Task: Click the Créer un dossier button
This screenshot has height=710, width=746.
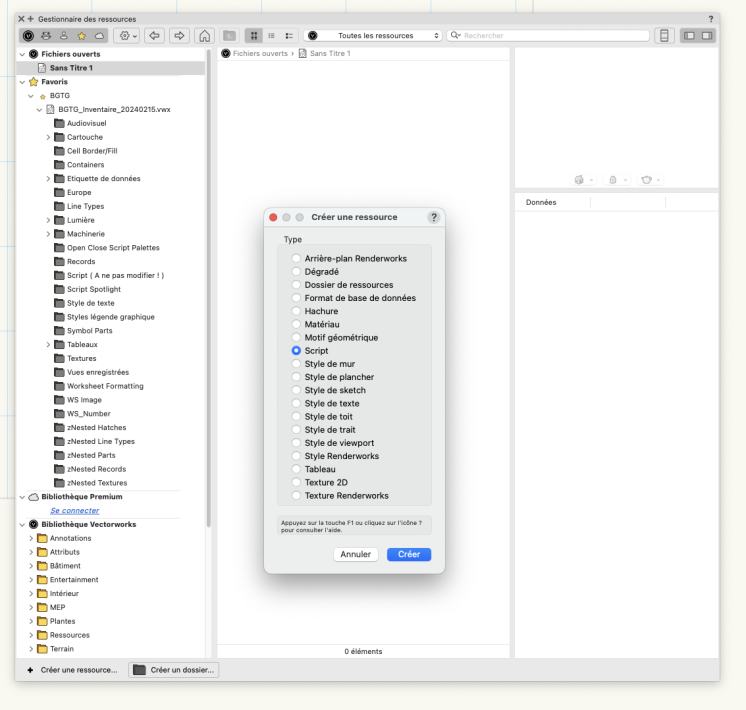Action: pyautogui.click(x=174, y=670)
